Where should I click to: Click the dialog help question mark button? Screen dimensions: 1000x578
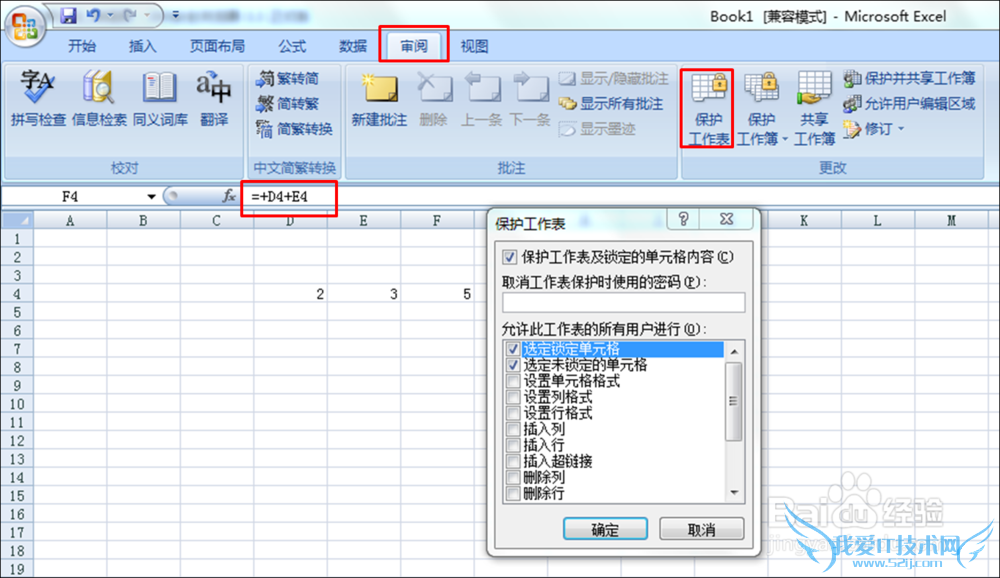coord(684,219)
